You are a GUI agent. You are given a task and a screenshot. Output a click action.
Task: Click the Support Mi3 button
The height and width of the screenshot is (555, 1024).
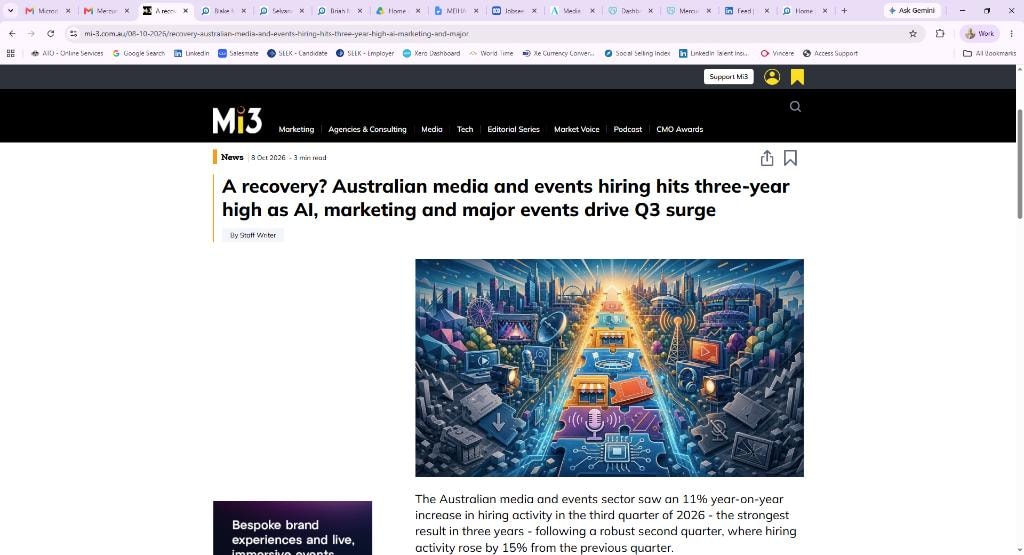(728, 77)
